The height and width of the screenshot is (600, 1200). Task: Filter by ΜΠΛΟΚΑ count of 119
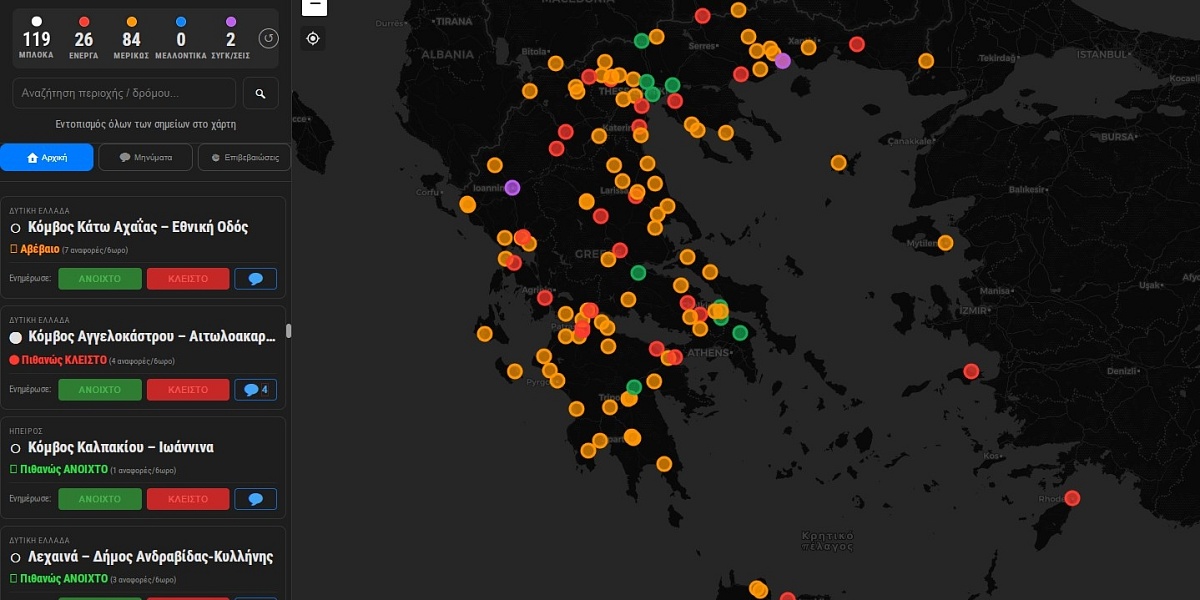37,39
